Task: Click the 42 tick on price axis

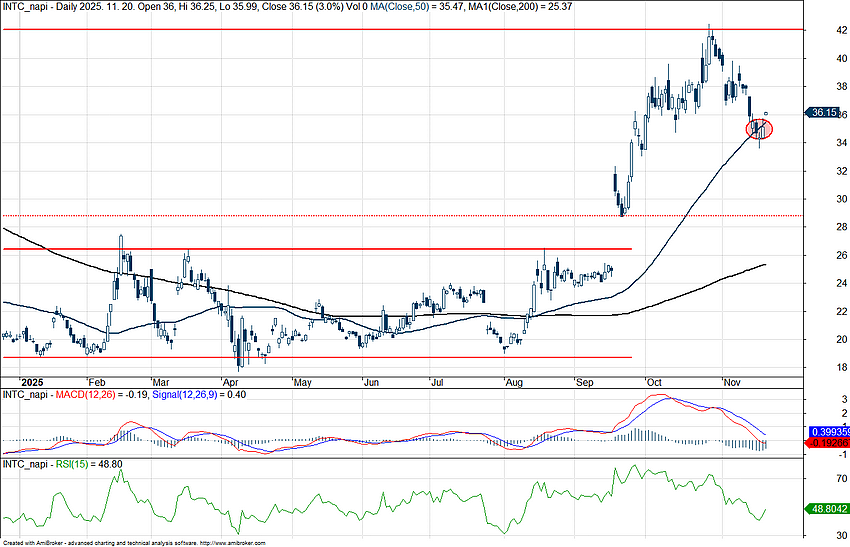Action: pyautogui.click(x=814, y=30)
